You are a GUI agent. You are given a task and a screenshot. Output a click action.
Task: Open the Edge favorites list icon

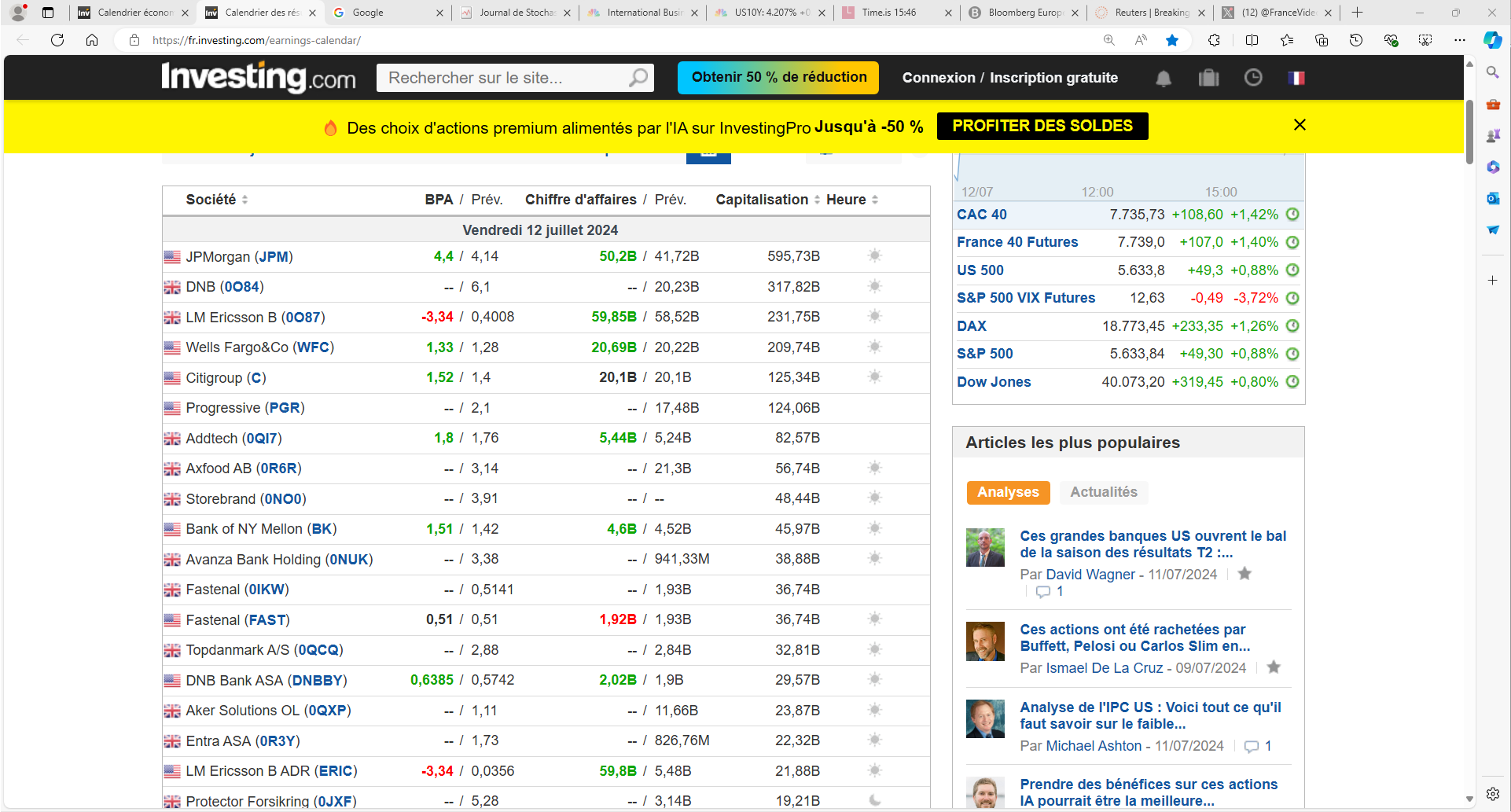point(1287,40)
